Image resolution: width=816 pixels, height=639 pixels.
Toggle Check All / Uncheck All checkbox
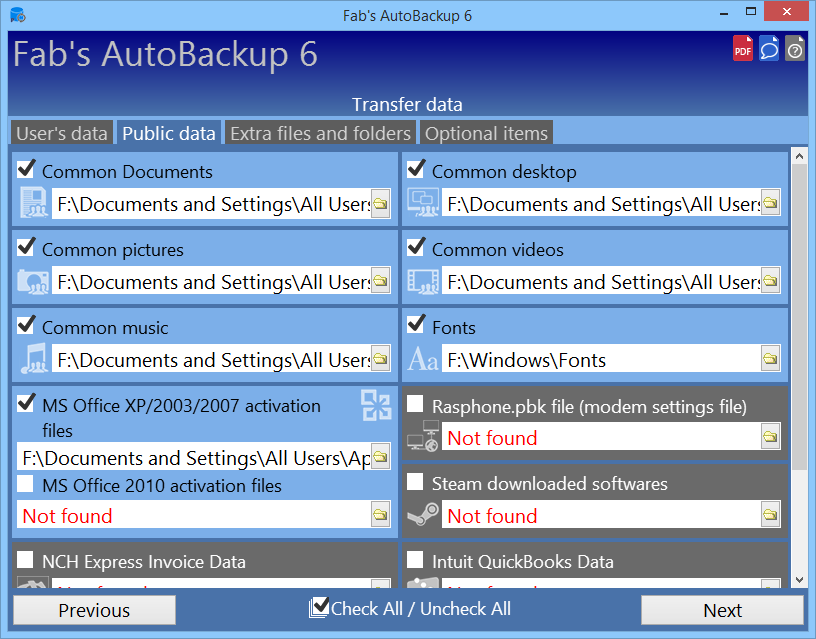320,607
